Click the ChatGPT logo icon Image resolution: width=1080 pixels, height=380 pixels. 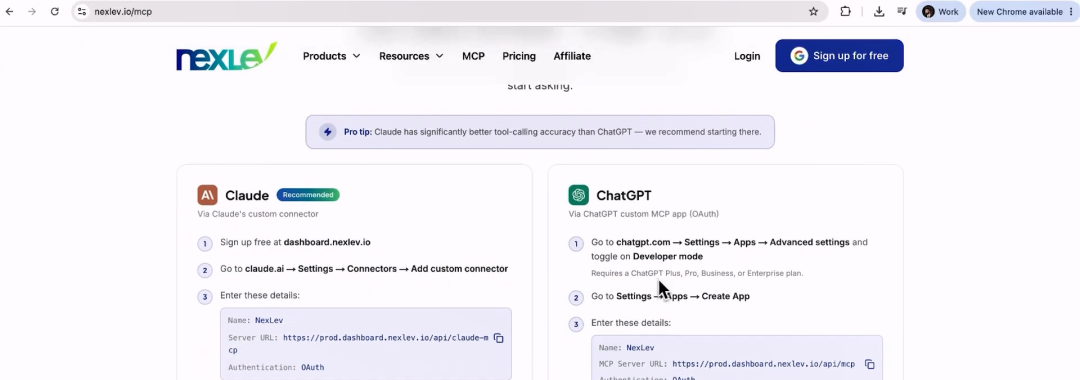tap(579, 195)
